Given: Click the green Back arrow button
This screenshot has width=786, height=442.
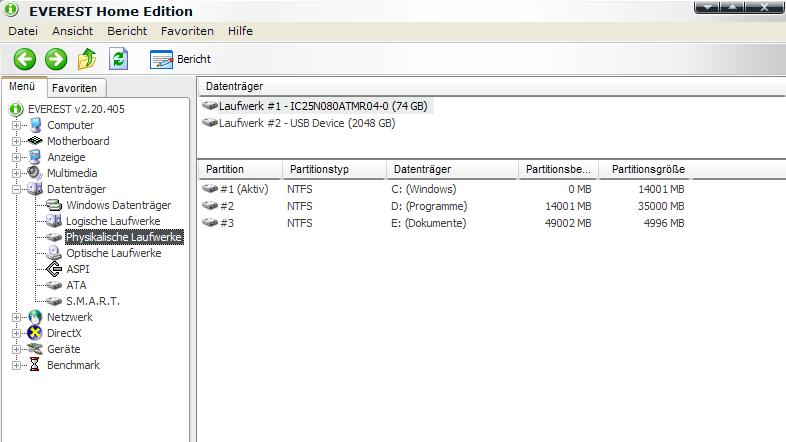Looking at the screenshot, I should tap(25, 59).
